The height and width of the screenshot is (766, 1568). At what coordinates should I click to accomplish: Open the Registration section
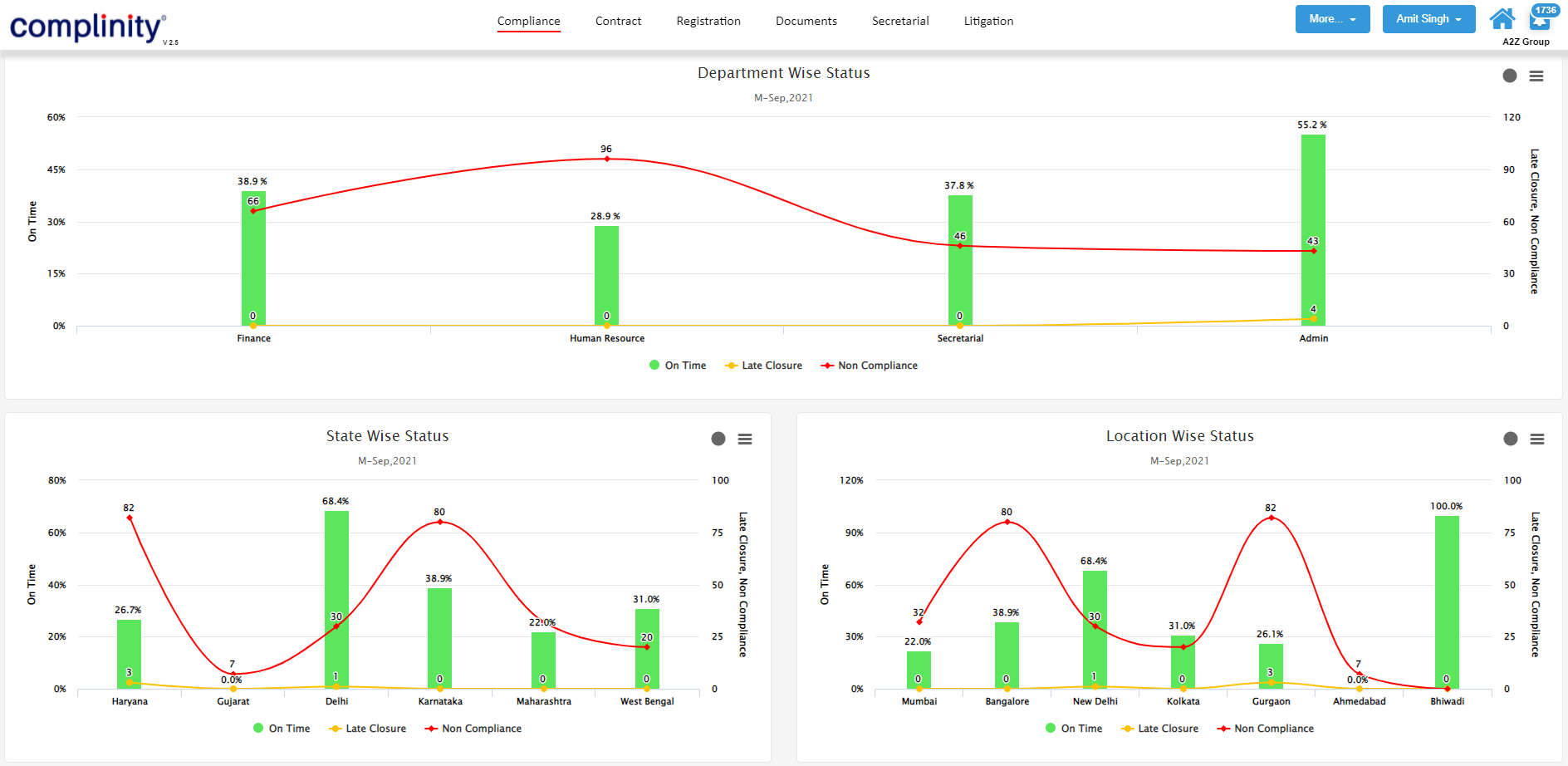click(708, 21)
